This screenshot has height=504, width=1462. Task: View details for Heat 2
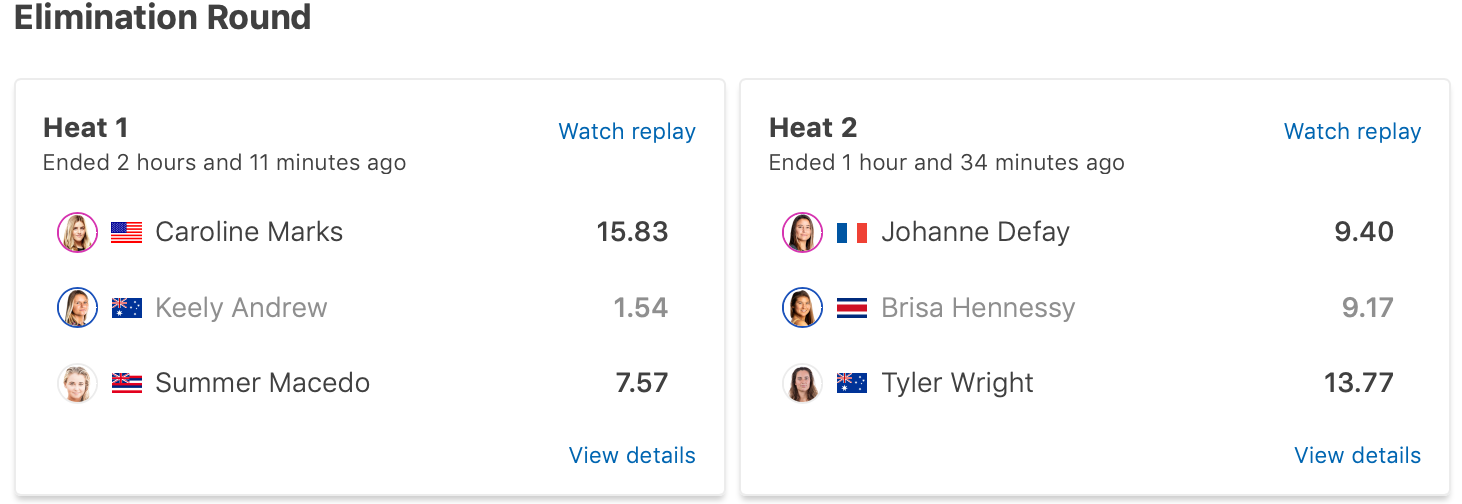tap(1357, 456)
